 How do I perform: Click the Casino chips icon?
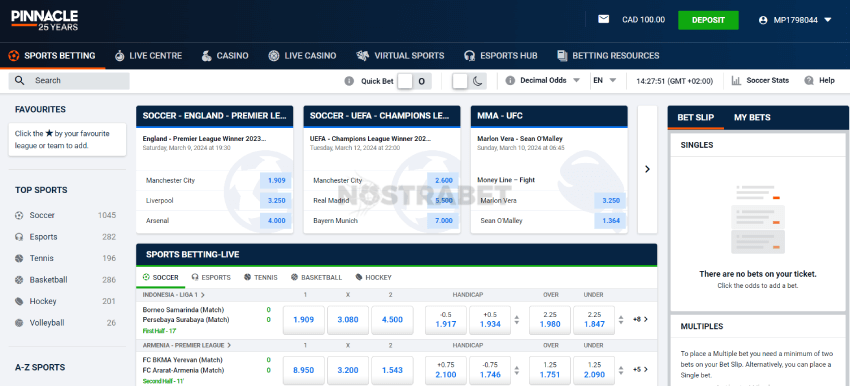click(x=207, y=55)
